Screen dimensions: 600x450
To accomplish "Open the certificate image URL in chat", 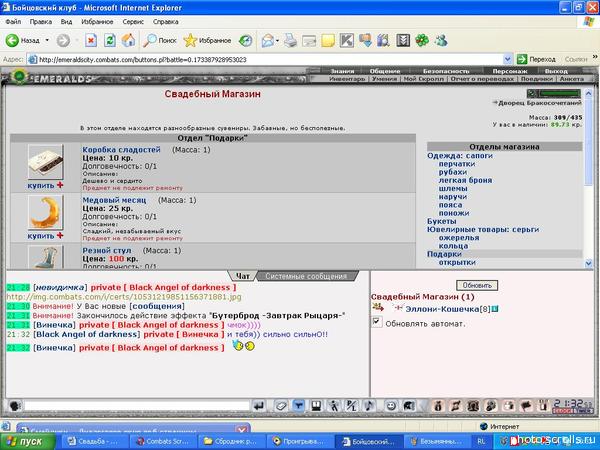I will pyautogui.click(x=124, y=297).
